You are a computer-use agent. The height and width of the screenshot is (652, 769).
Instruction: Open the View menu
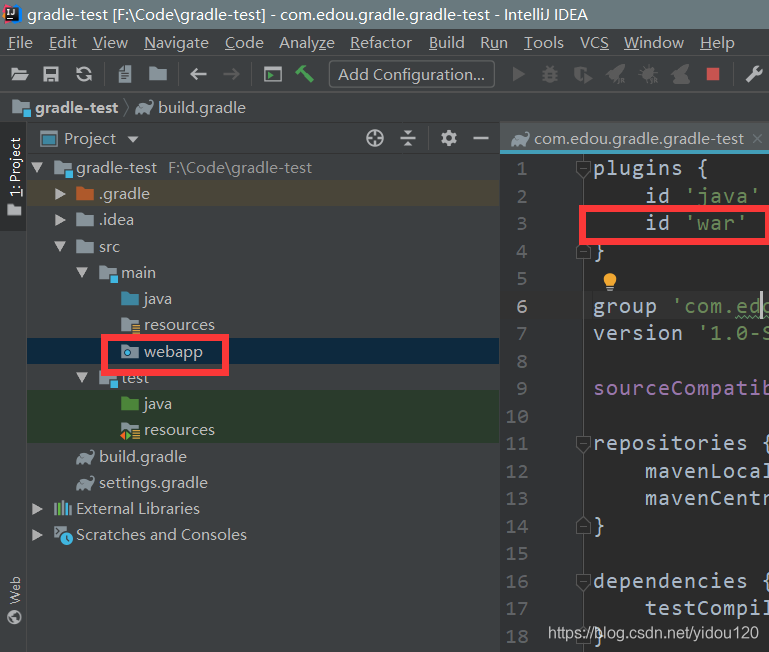tap(110, 43)
